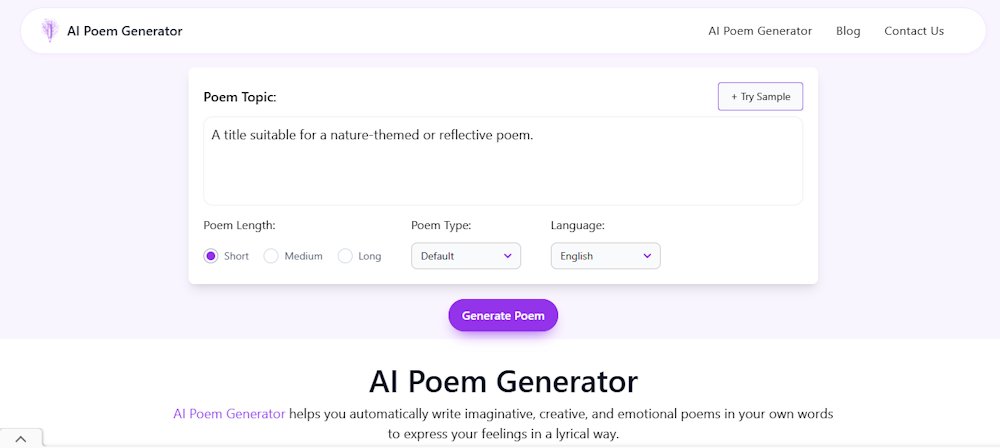
Task: Click the Generate Poem button
Action: [503, 315]
